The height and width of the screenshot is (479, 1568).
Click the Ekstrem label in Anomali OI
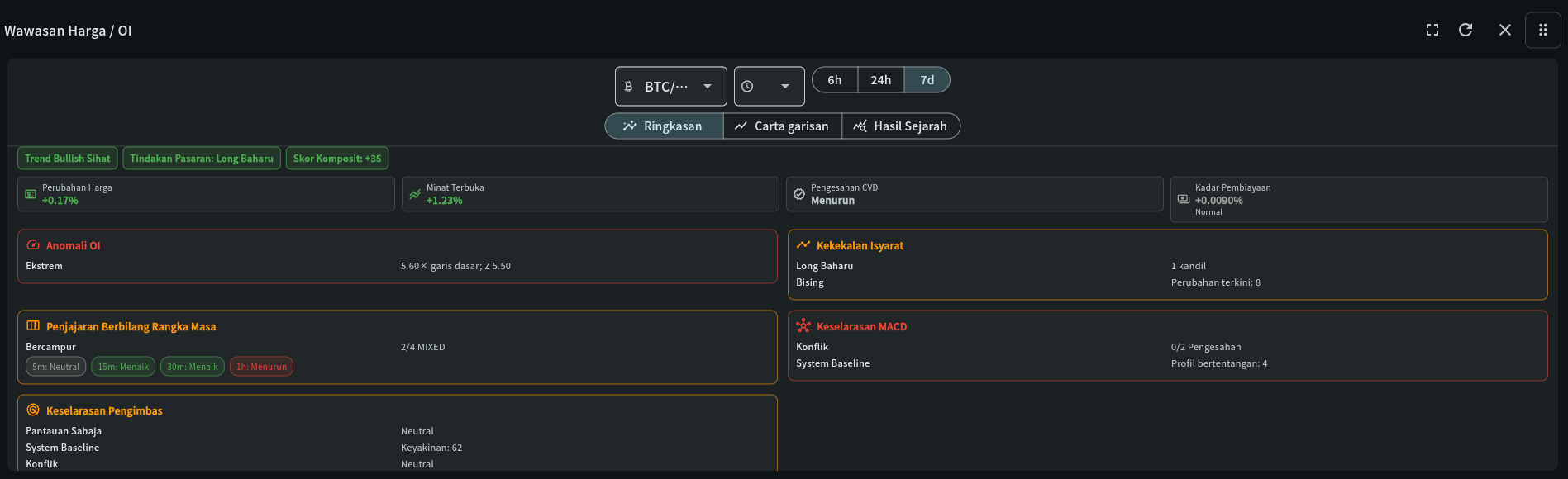click(x=44, y=266)
